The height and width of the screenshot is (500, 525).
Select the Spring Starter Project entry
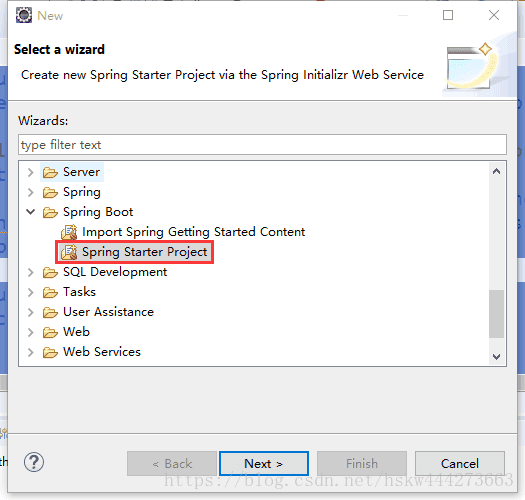pos(134,252)
